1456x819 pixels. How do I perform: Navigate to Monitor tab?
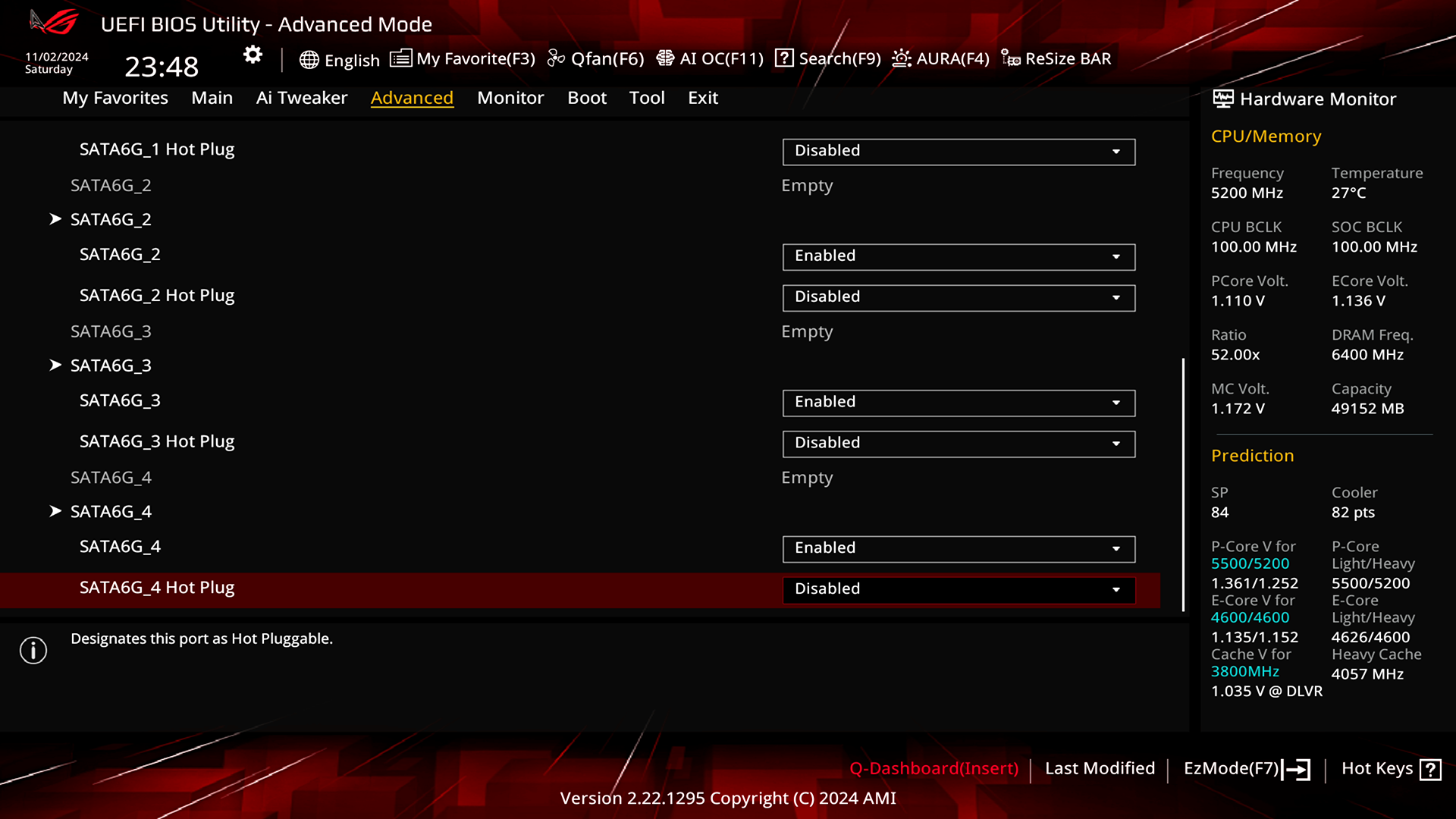point(510,97)
